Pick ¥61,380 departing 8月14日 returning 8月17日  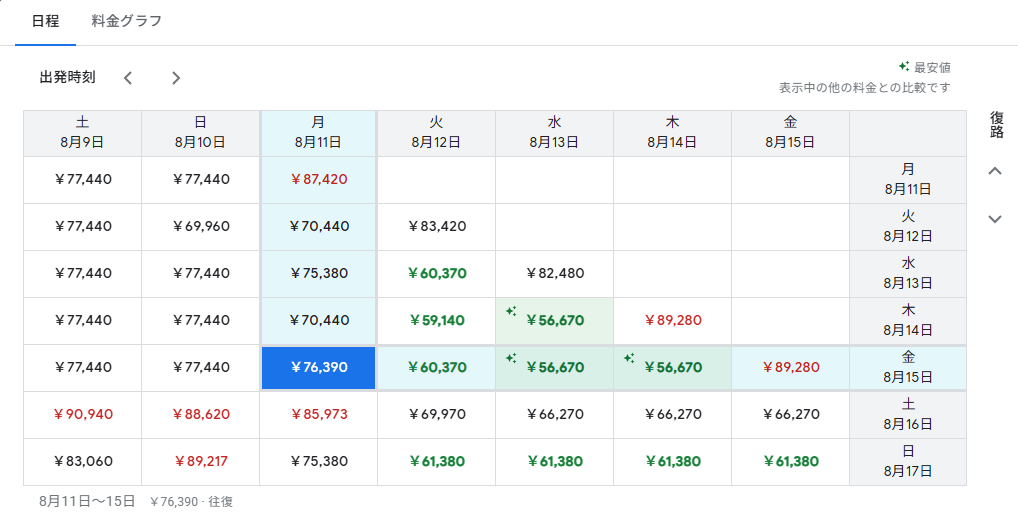tap(673, 461)
